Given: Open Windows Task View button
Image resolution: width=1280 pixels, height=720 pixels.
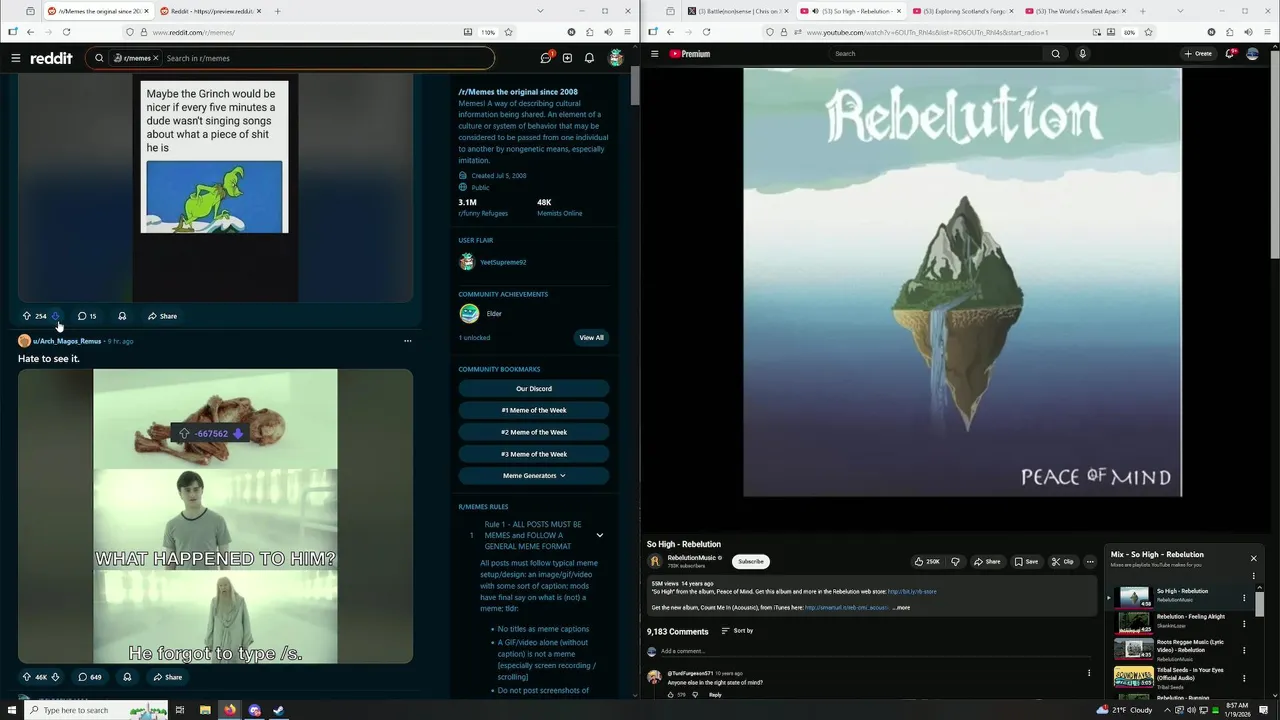Looking at the screenshot, I should coord(180,710).
